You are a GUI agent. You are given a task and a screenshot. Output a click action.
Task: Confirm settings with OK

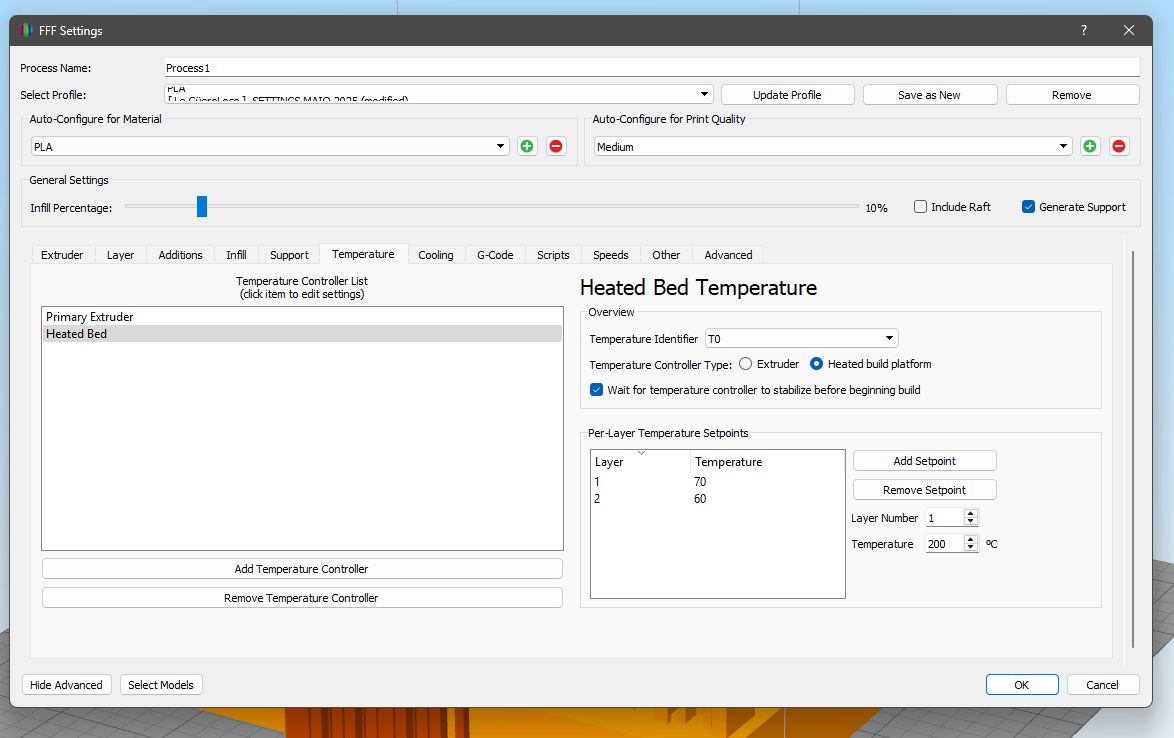pyautogui.click(x=1022, y=685)
